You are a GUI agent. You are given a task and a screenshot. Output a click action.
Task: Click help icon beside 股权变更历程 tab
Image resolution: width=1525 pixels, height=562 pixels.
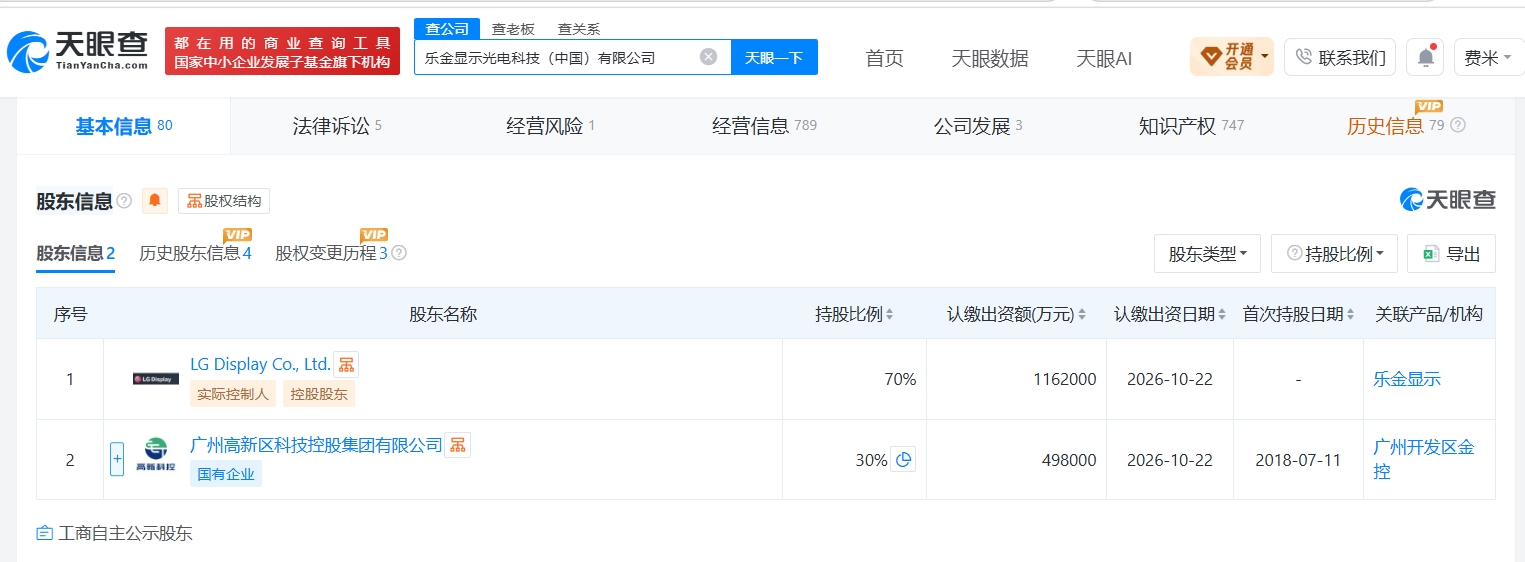pyautogui.click(x=399, y=253)
